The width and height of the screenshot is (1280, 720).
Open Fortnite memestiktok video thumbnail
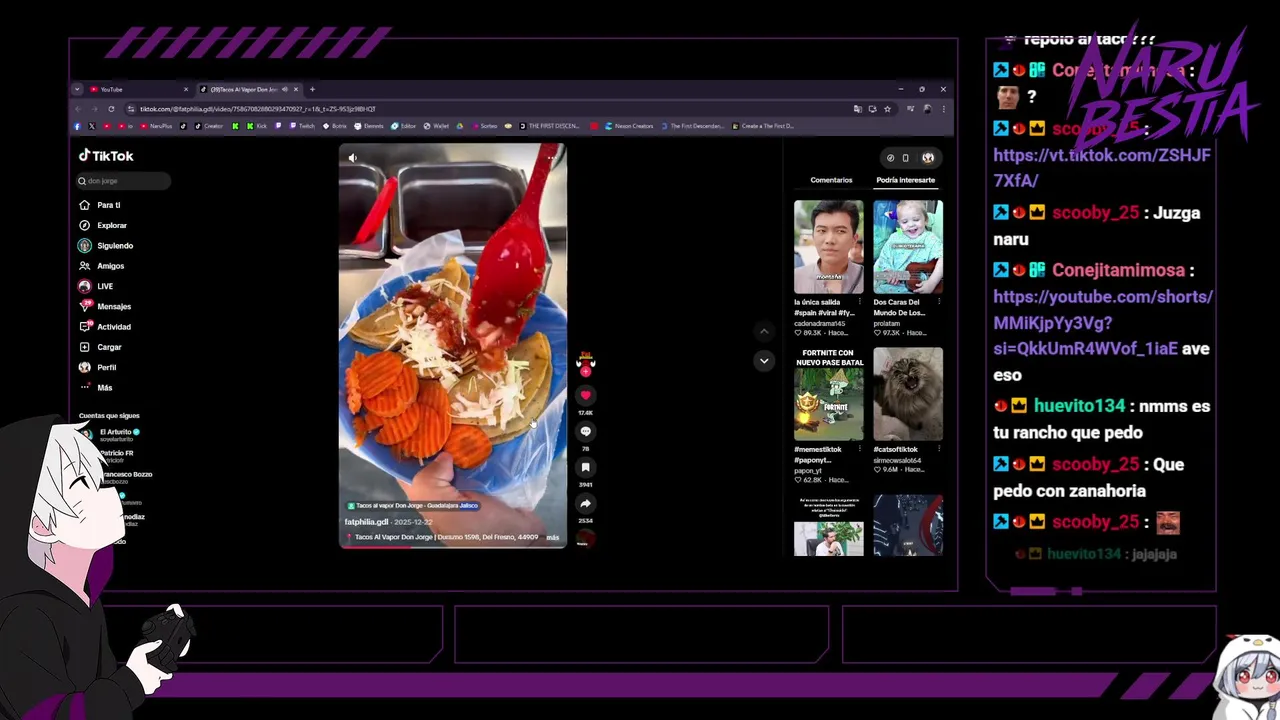(828, 394)
